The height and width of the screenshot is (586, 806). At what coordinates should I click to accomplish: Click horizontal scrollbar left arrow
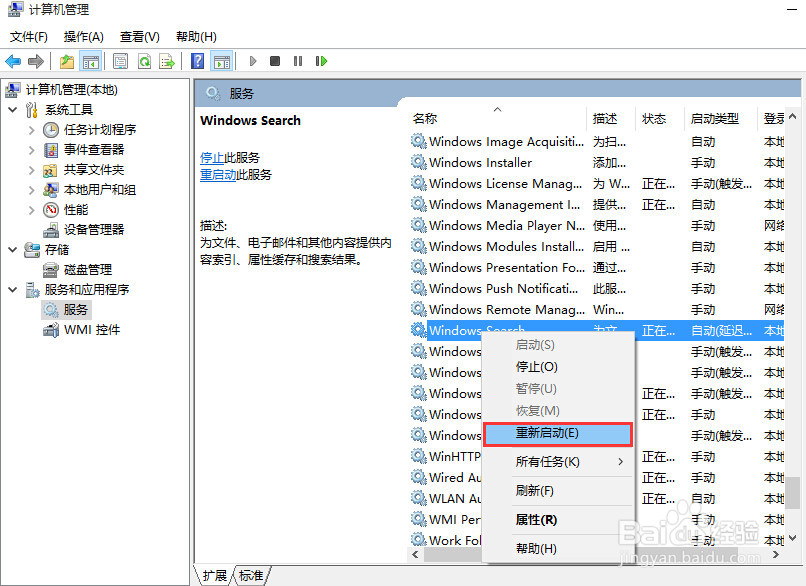[x=415, y=555]
